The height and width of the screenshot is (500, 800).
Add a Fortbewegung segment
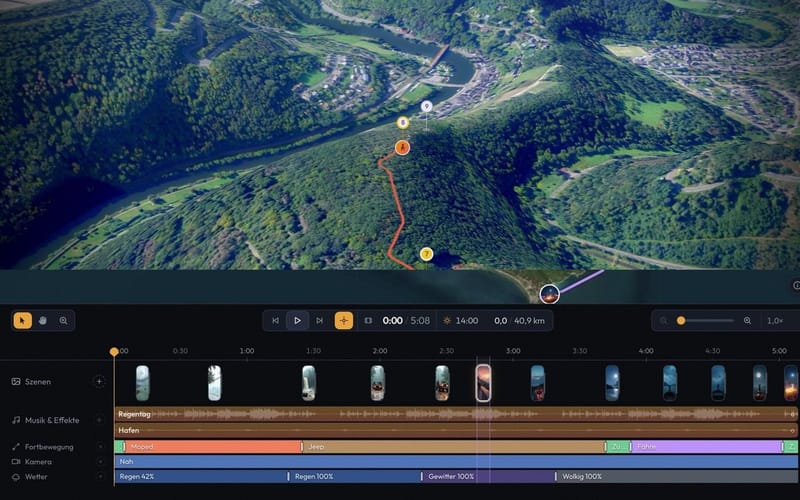click(100, 447)
